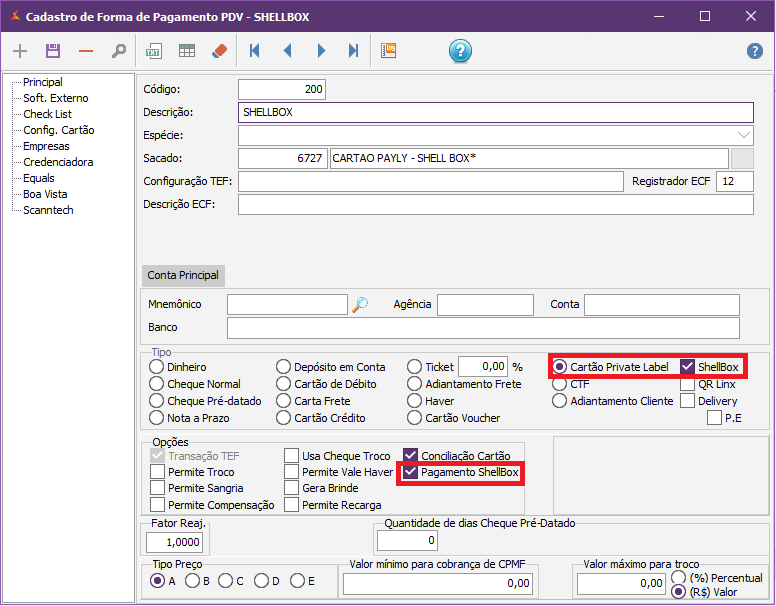The width and height of the screenshot is (776, 606).
Task: Enable Permite Compensação option
Action: pos(157,505)
